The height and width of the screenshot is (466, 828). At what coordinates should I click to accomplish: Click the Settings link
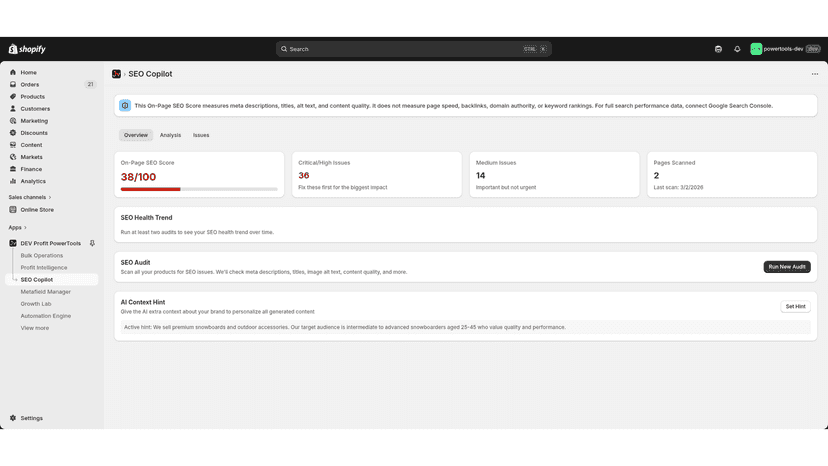(32, 418)
